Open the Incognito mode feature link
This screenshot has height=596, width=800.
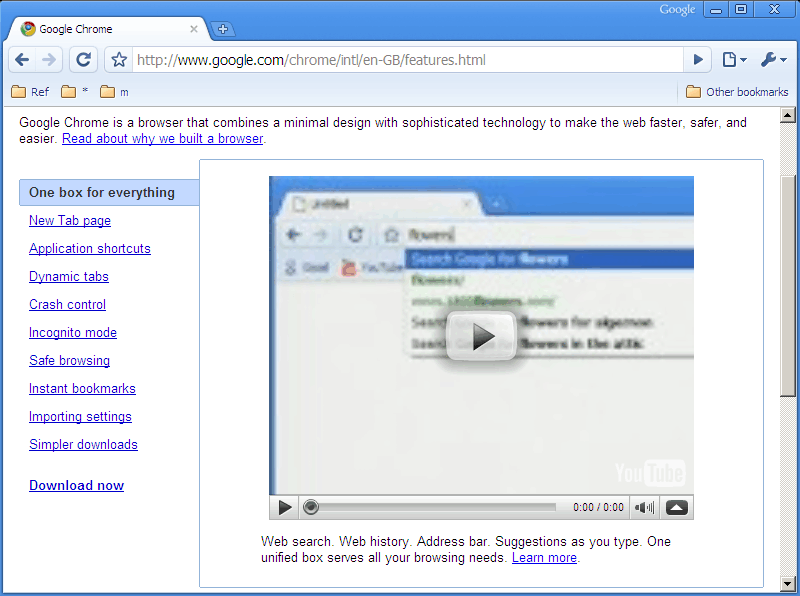(73, 333)
